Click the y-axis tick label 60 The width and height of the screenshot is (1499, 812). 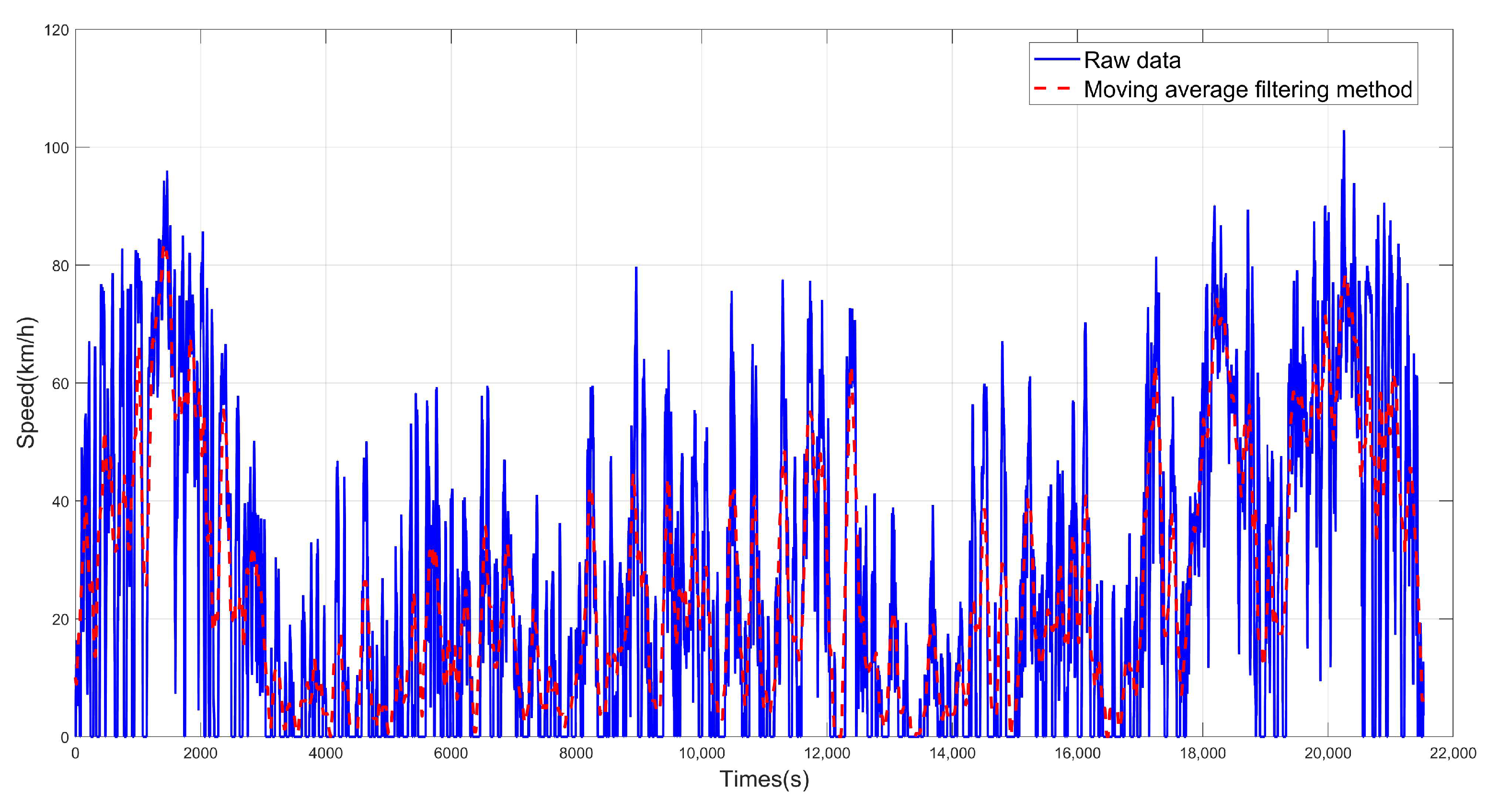pos(60,384)
